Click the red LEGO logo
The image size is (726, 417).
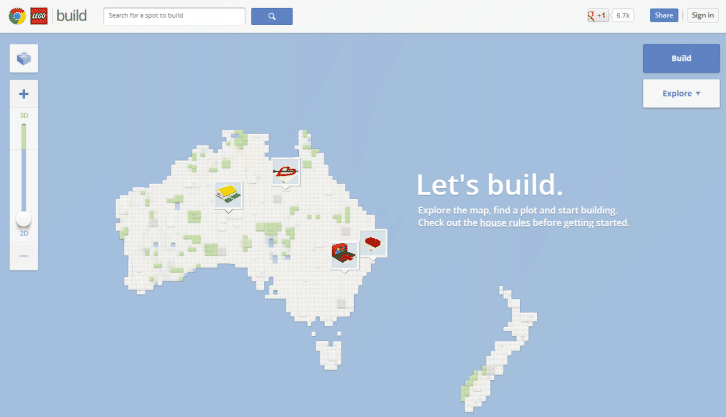(x=39, y=16)
